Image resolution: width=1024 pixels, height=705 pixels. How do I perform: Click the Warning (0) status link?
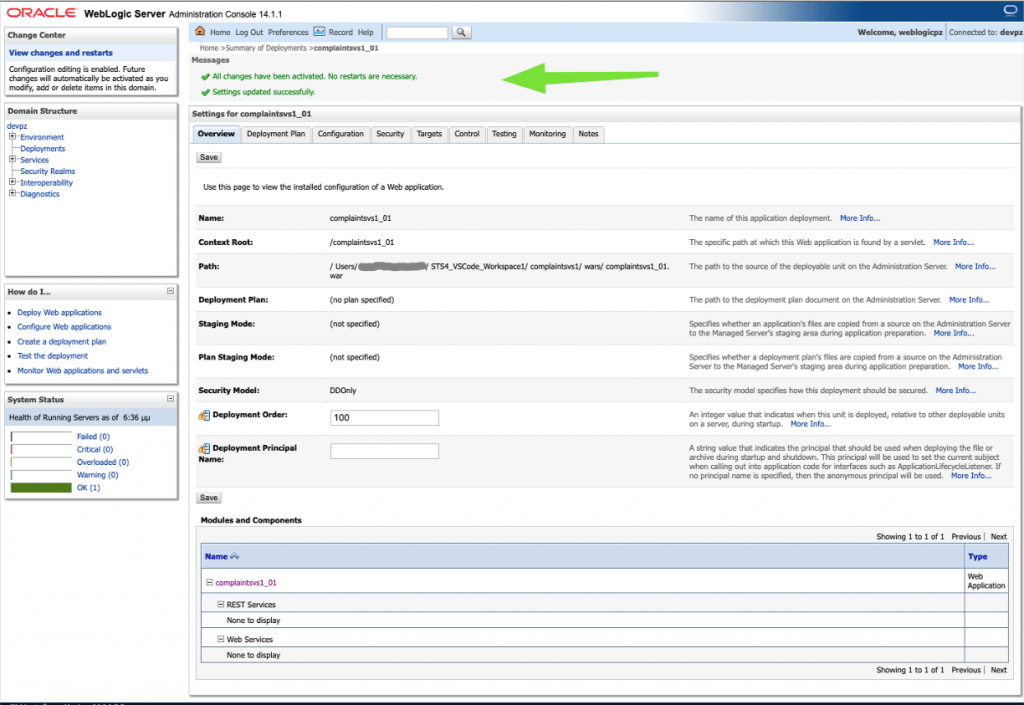[97, 475]
